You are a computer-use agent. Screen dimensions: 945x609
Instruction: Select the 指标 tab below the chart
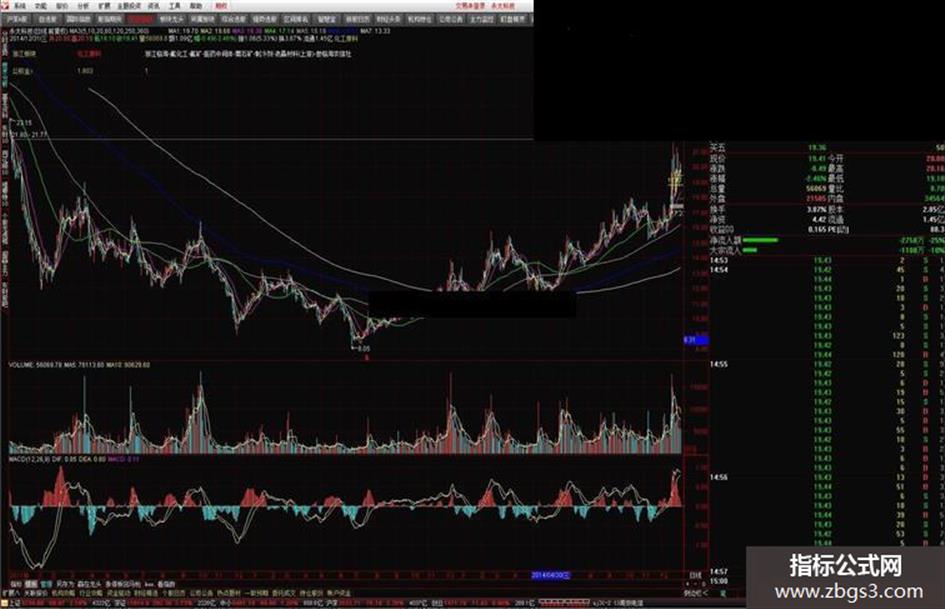pos(16,584)
